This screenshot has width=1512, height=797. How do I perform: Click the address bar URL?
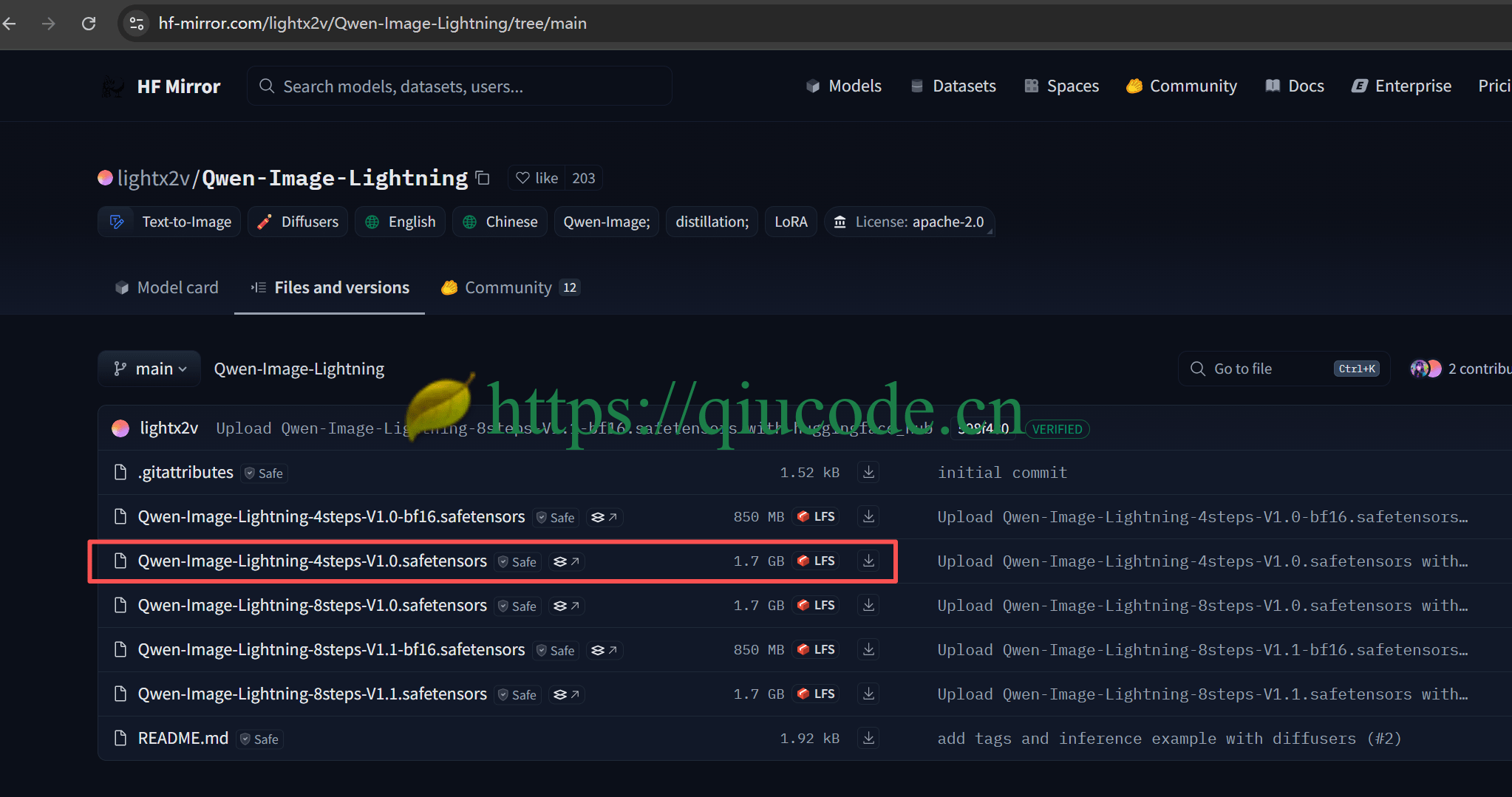coord(372,24)
